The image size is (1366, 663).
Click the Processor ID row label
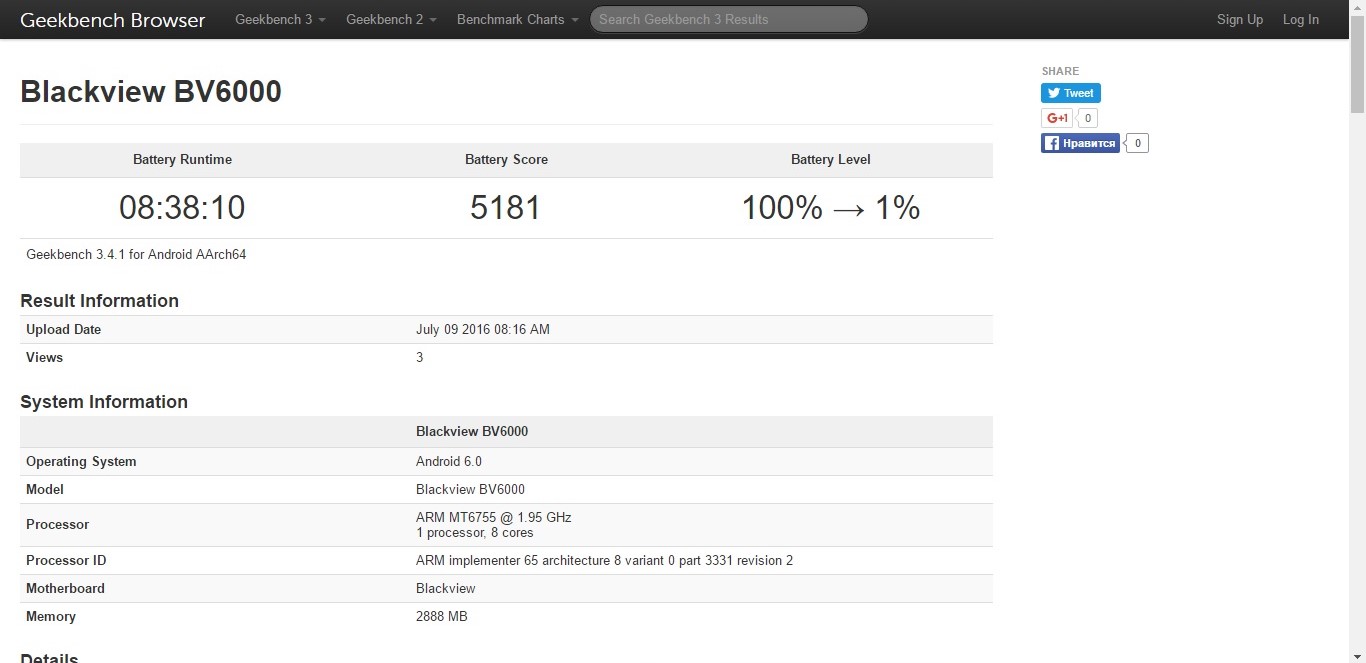pyautogui.click(x=66, y=560)
